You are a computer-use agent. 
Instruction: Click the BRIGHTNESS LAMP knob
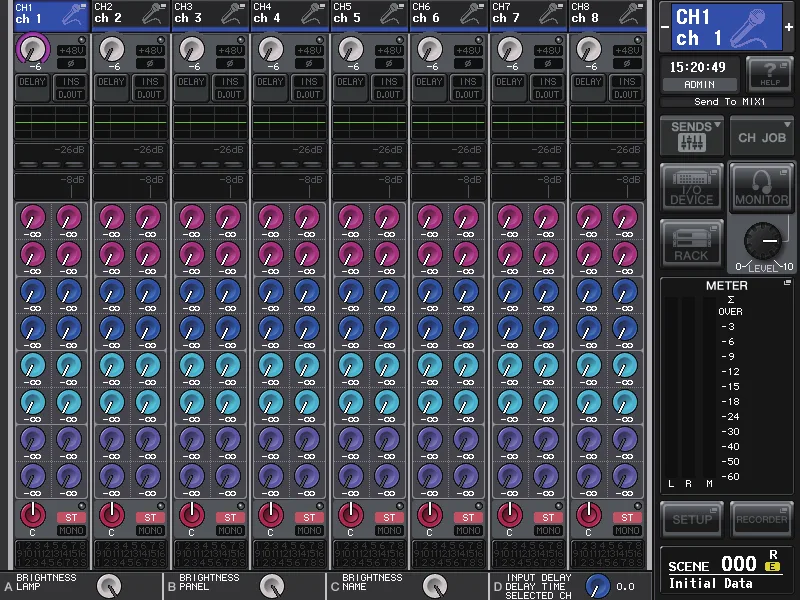(109, 586)
